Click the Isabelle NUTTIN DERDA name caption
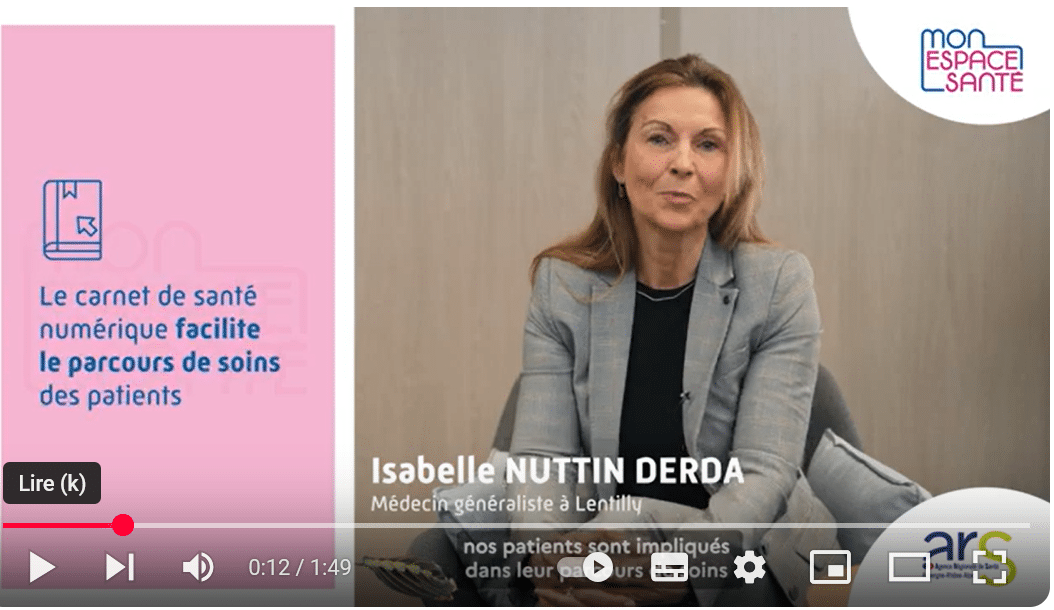The height and width of the screenshot is (610, 1054). [557, 471]
